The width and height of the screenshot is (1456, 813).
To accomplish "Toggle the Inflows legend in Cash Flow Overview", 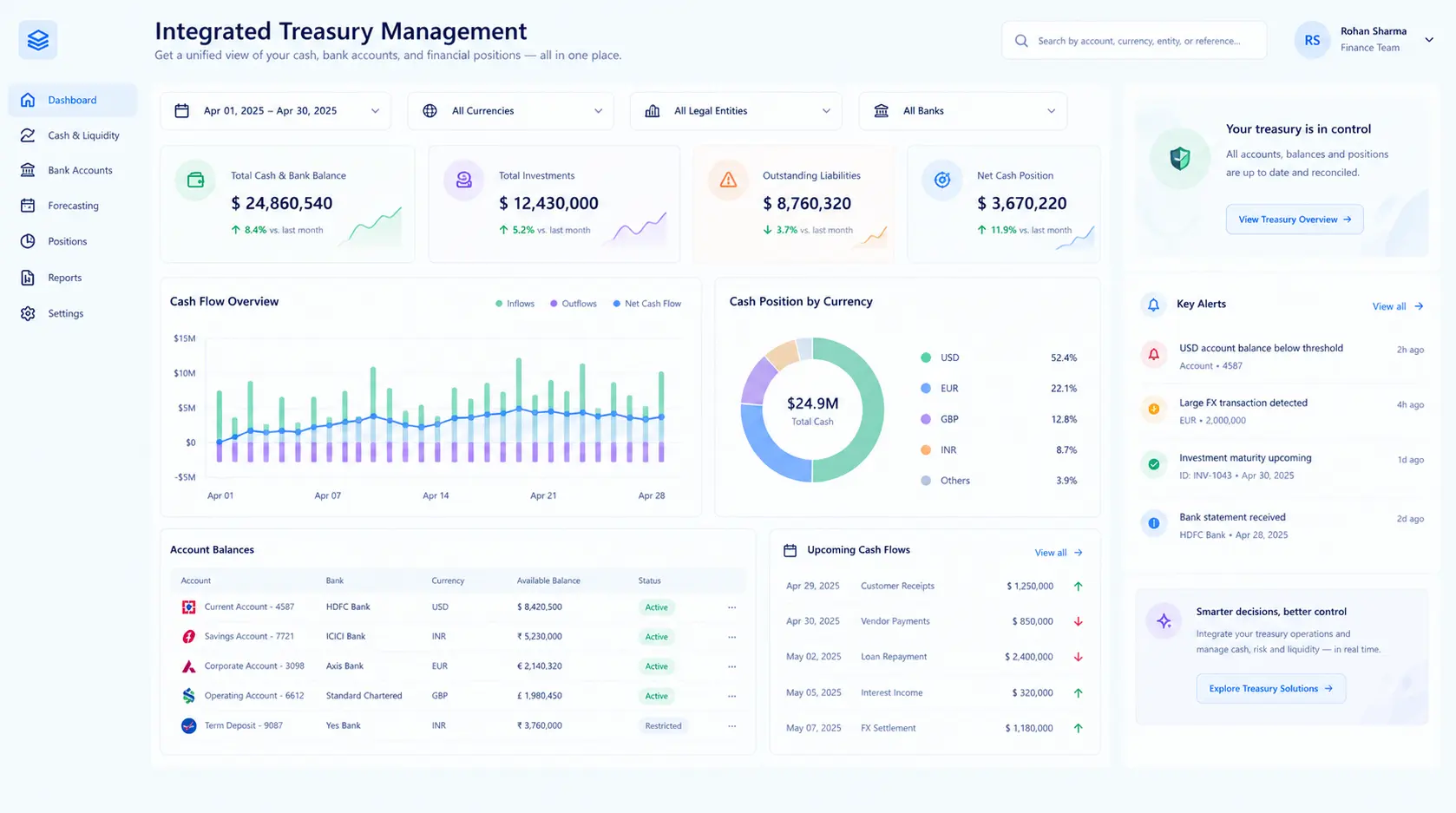I will point(515,304).
